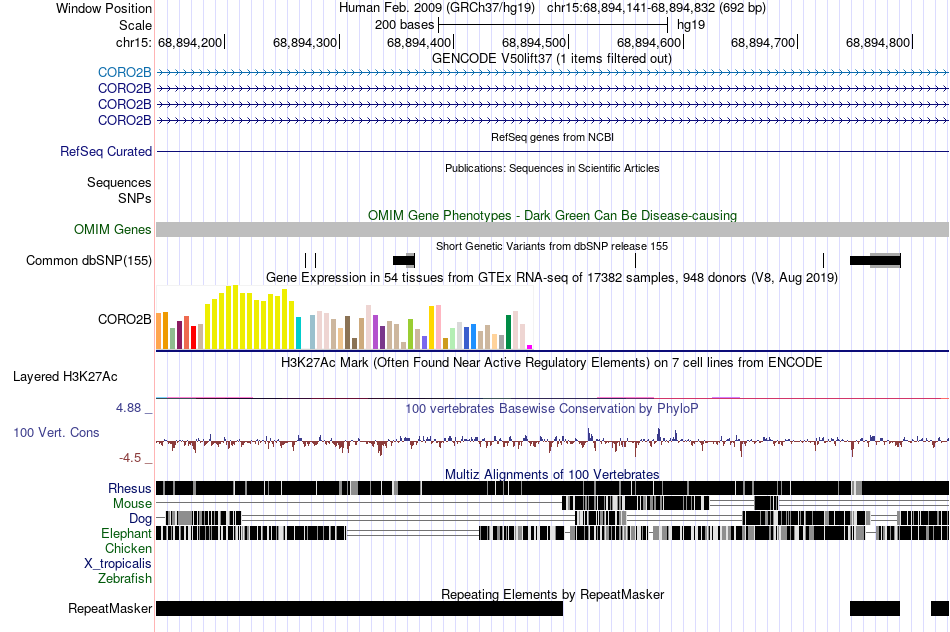950x632 pixels.
Task: Click the Human Feb. 2009 (GRCh37/hg19) title
Action: point(437,8)
